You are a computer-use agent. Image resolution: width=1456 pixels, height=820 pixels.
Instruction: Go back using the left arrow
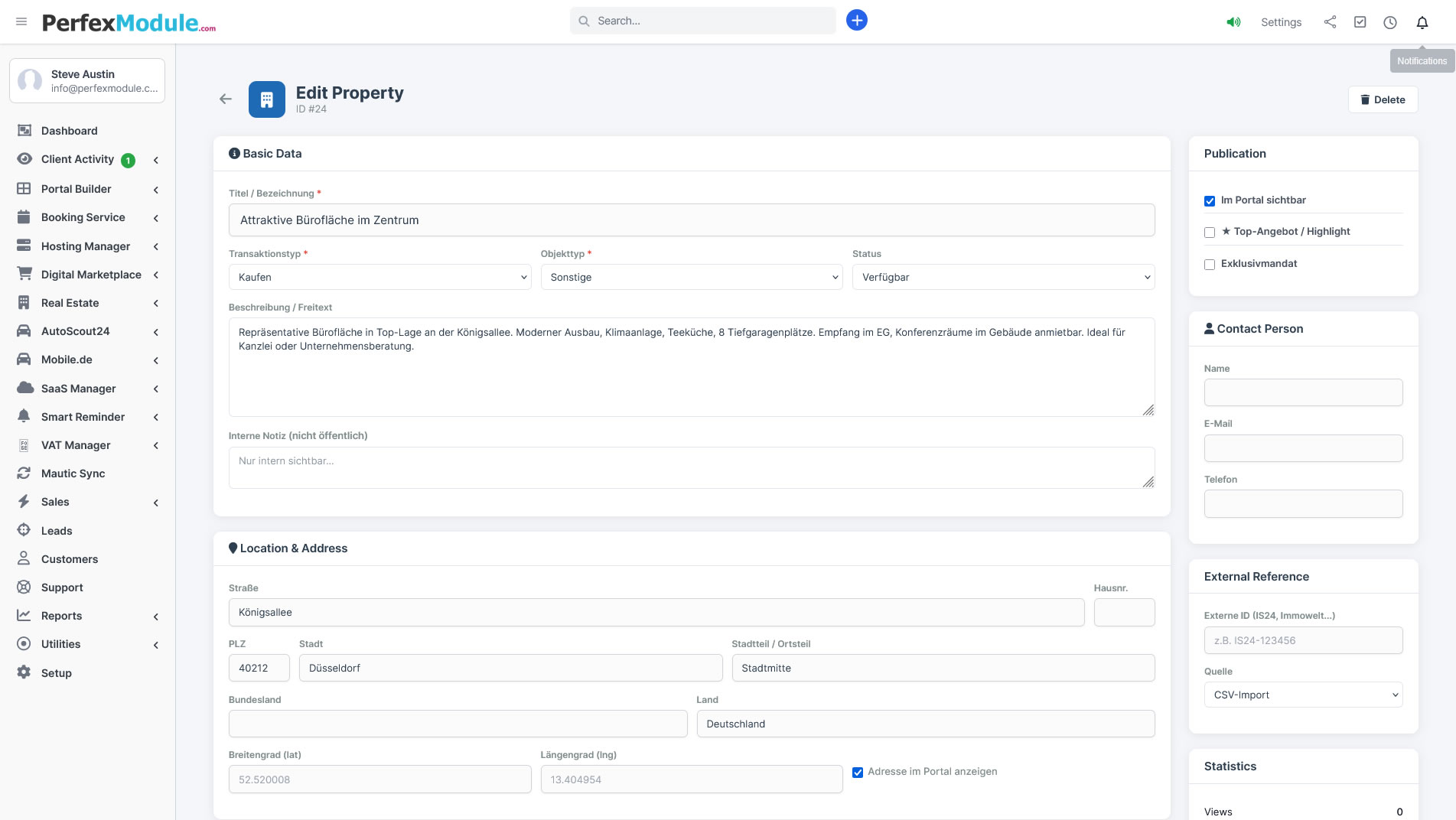point(225,99)
